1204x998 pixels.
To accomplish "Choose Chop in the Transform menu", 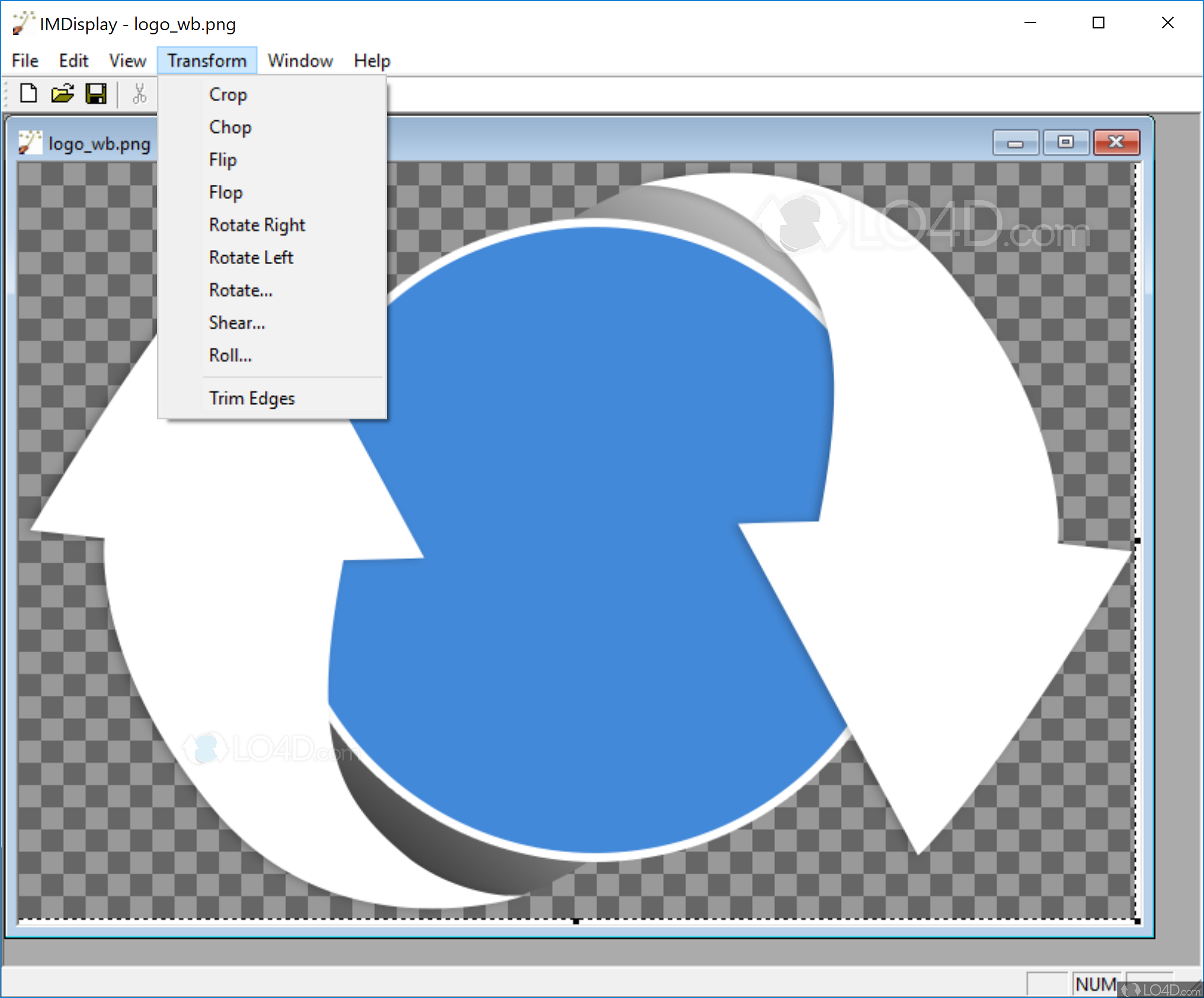I will point(230,127).
